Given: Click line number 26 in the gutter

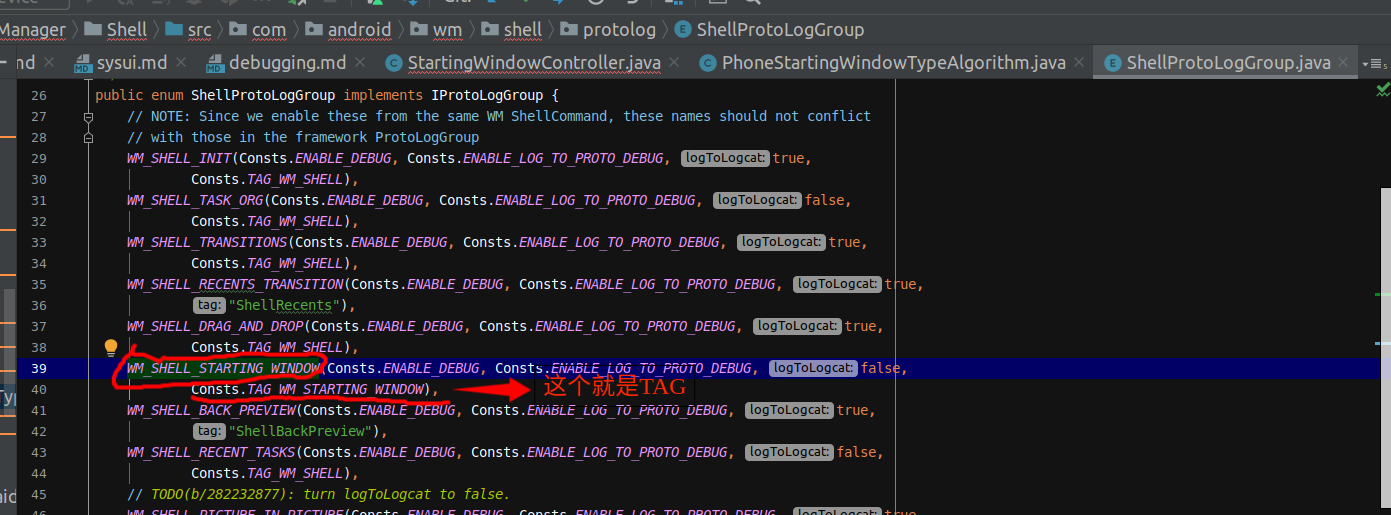Looking at the screenshot, I should pyautogui.click(x=38, y=95).
